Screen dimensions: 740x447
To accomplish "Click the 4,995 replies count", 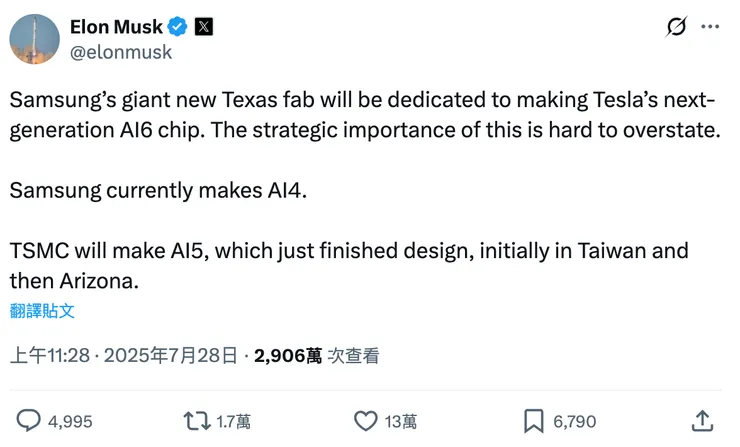I will point(70,421).
